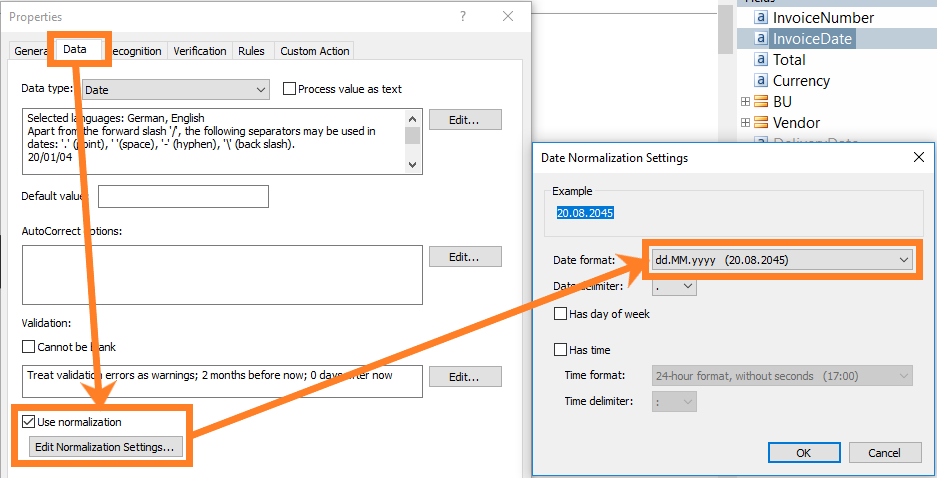Cancel the Date Normalization Settings dialog

coord(884,452)
